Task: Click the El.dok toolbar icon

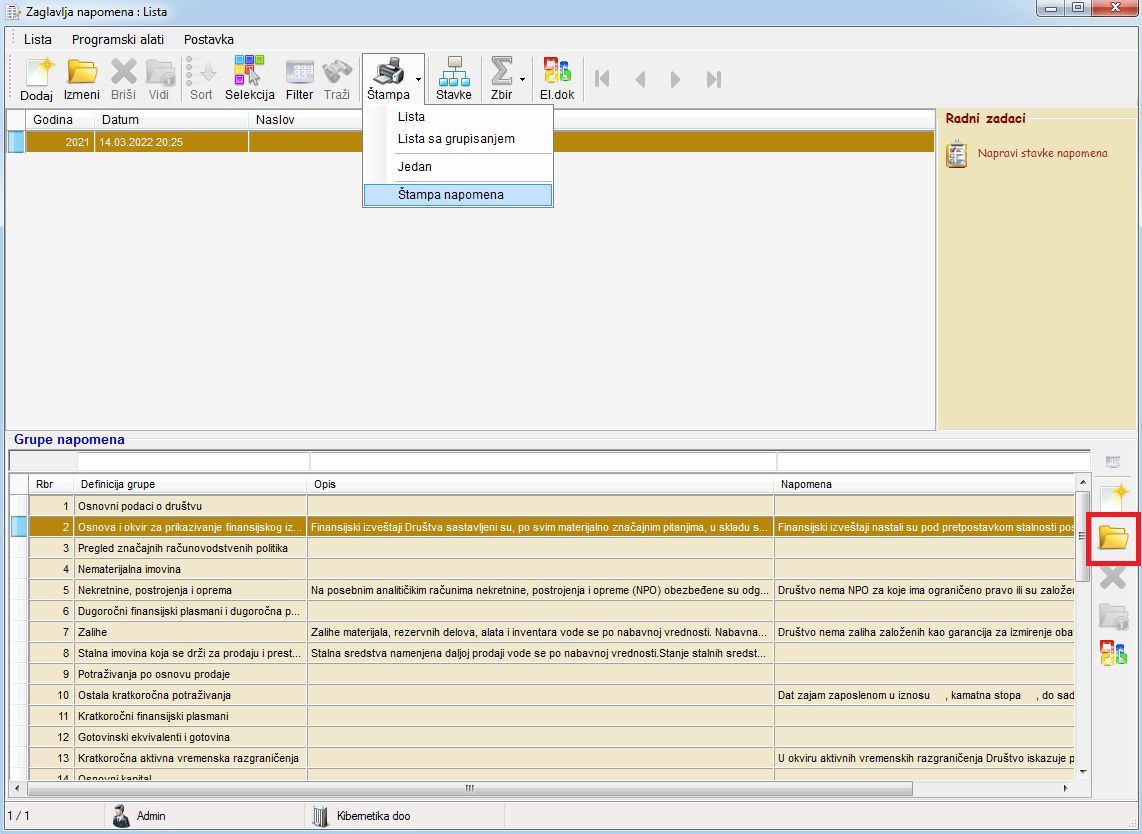Action: click(x=557, y=78)
